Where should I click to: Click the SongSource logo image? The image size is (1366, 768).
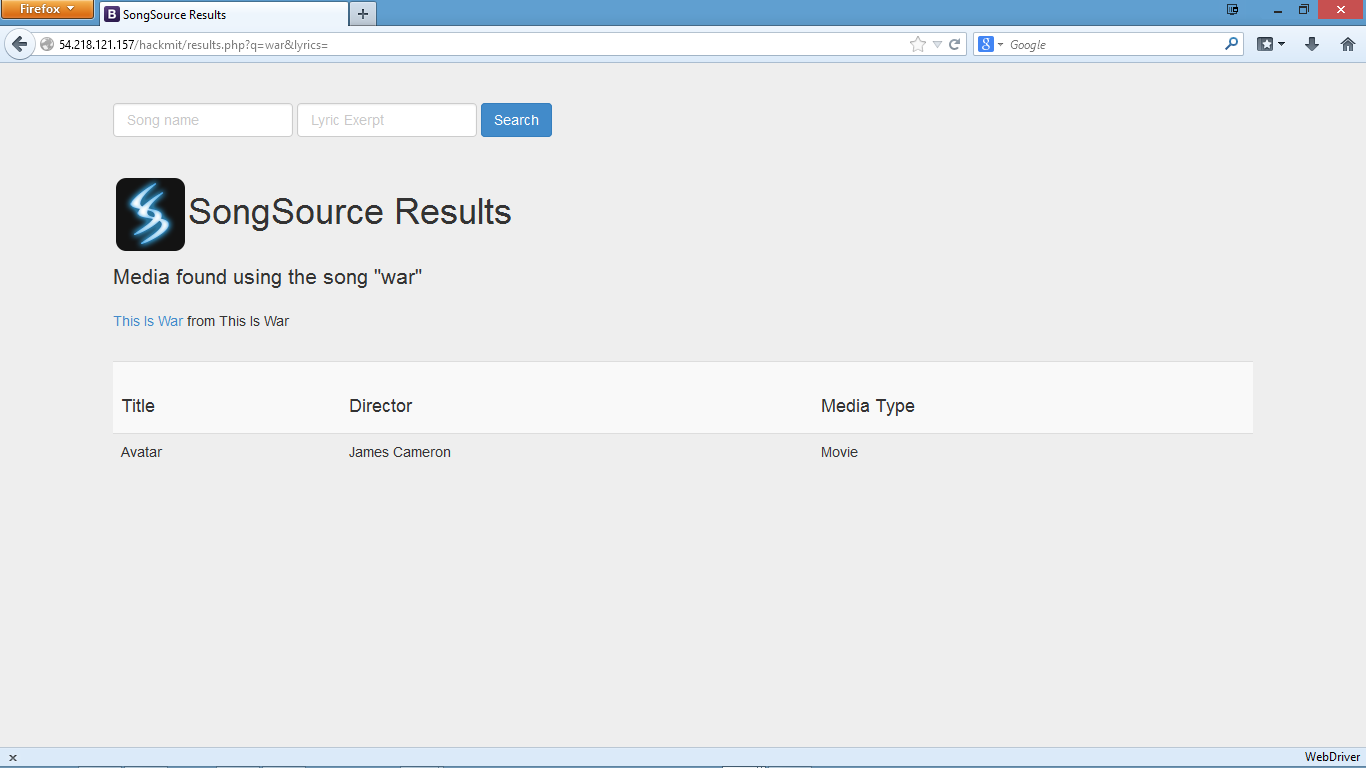pos(150,214)
